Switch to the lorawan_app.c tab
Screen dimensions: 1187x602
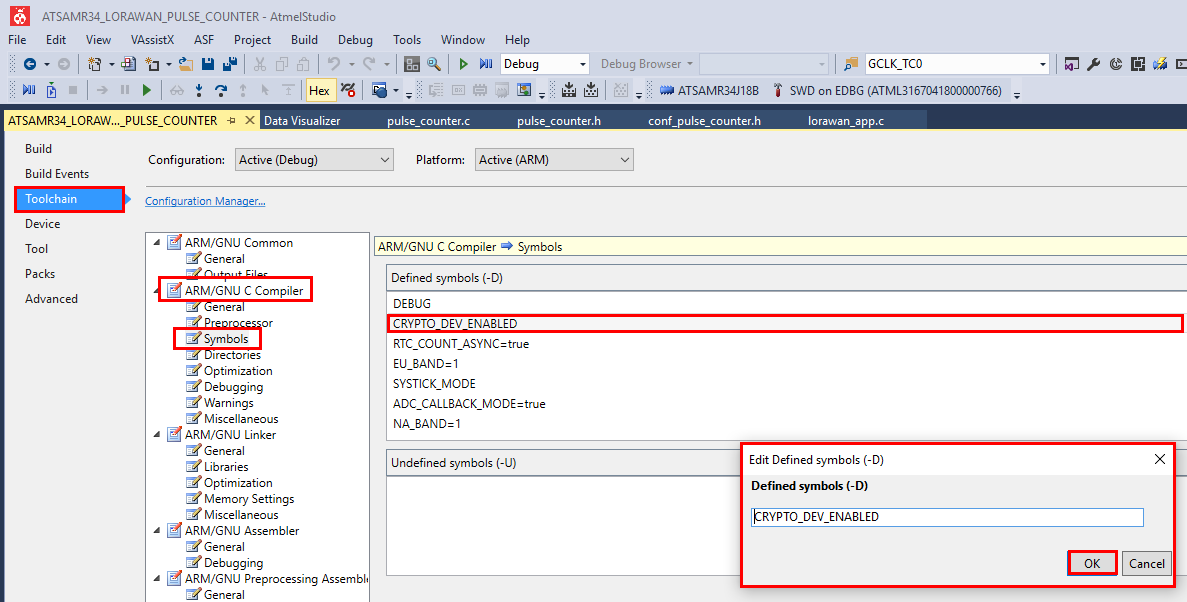pos(845,121)
